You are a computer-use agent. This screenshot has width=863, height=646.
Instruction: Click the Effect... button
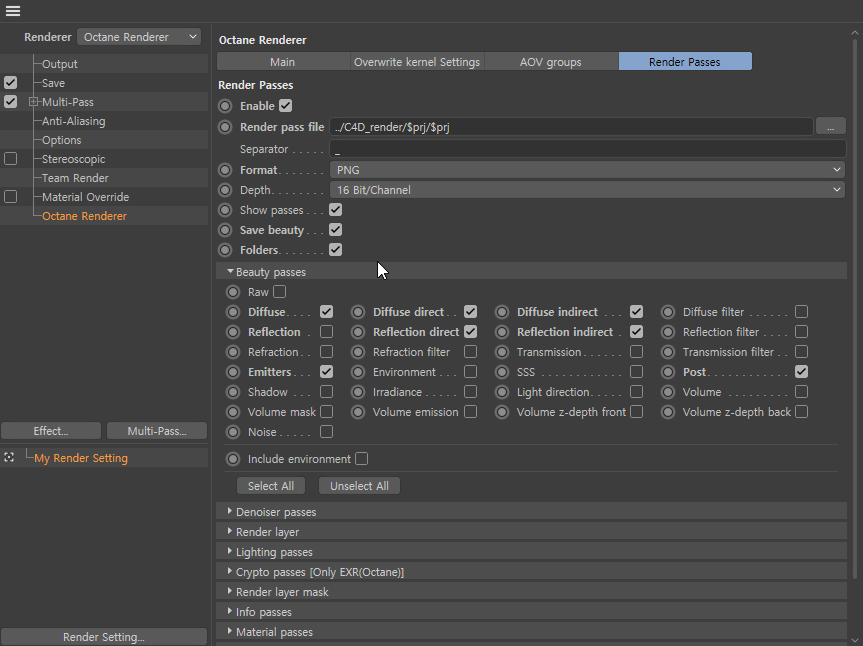coord(51,431)
